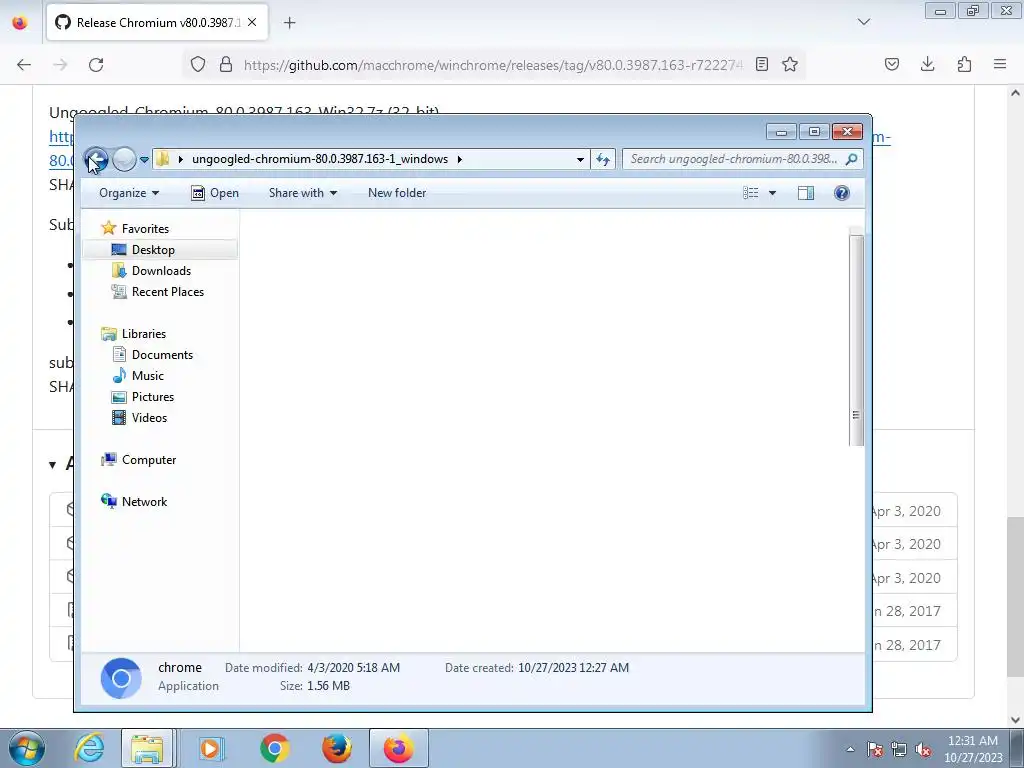Screen dimensions: 1024x768
Task: Refresh the Explorer folder view
Action: (603, 159)
